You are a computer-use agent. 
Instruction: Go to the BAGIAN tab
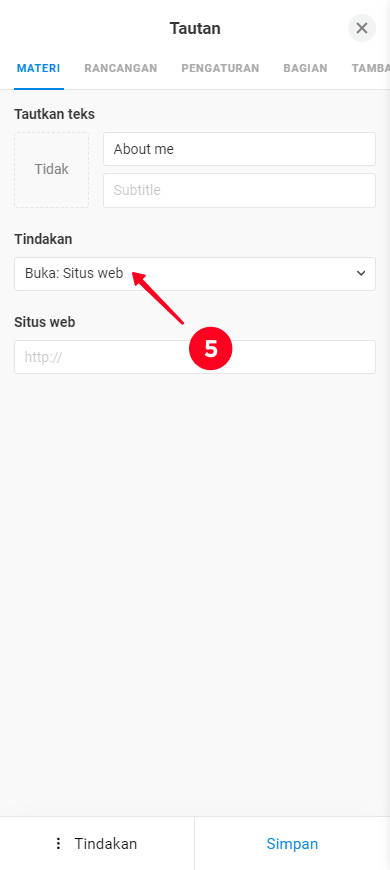(305, 68)
